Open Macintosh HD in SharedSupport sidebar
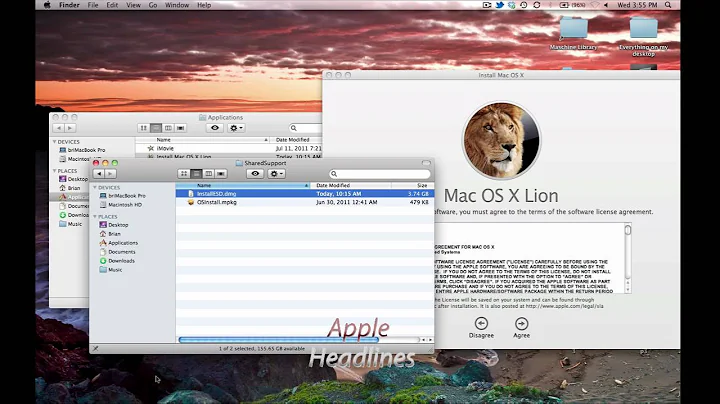The height and width of the screenshot is (404, 720). (x=121, y=205)
